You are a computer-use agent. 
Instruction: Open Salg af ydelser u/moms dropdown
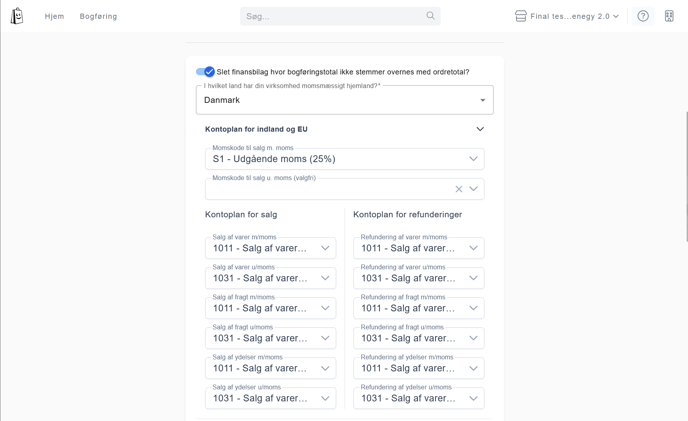pyautogui.click(x=270, y=399)
